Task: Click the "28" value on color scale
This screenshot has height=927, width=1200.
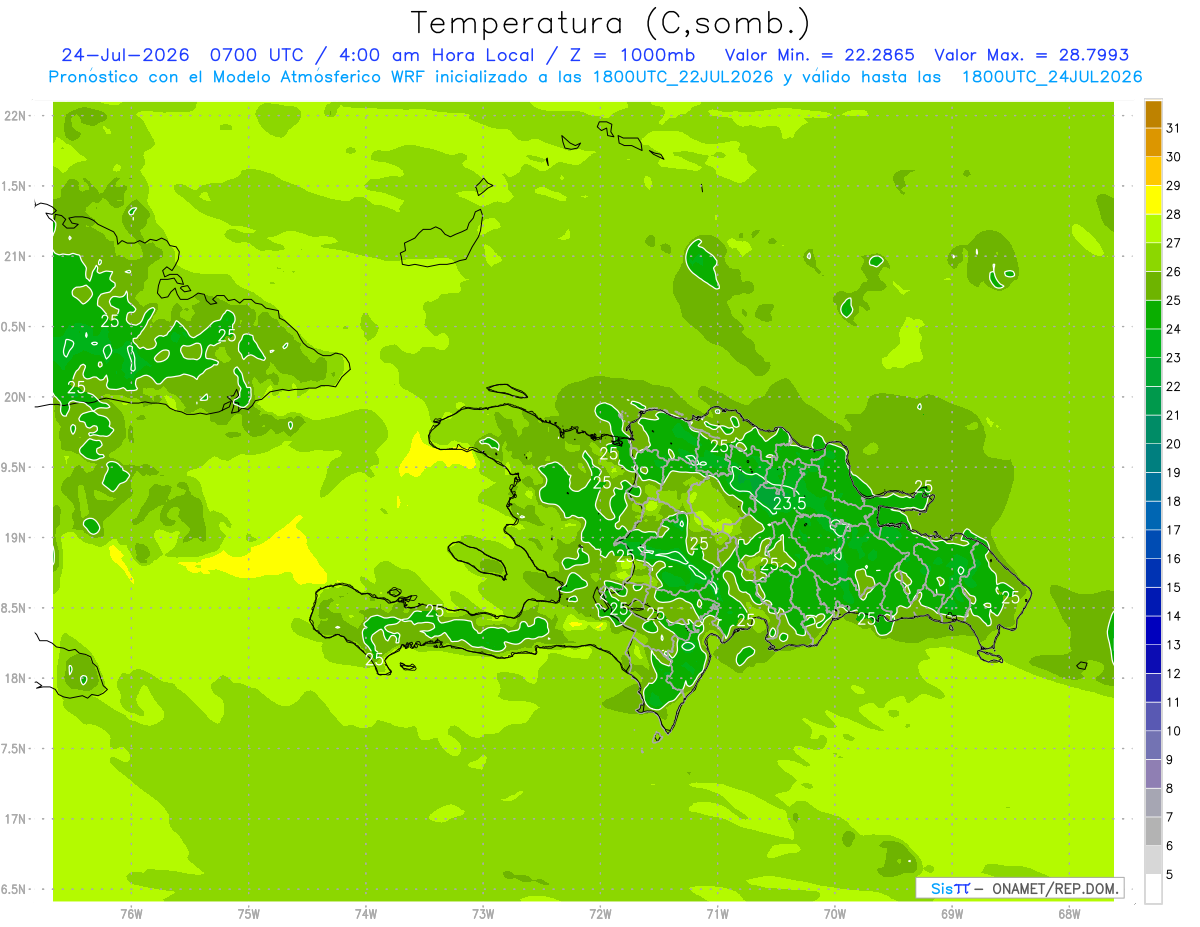Action: 1173,214
